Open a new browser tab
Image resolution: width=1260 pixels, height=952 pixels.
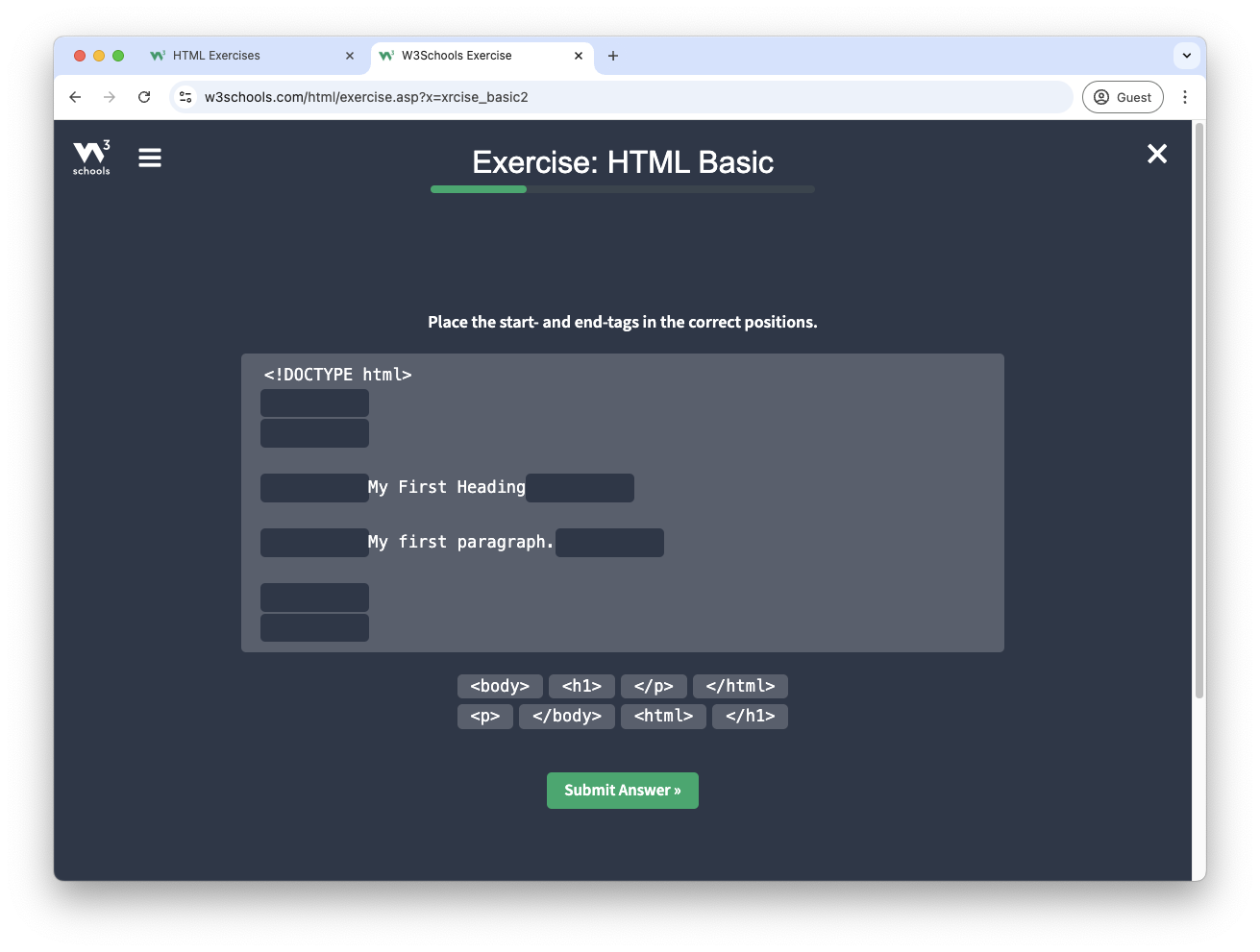tap(613, 56)
